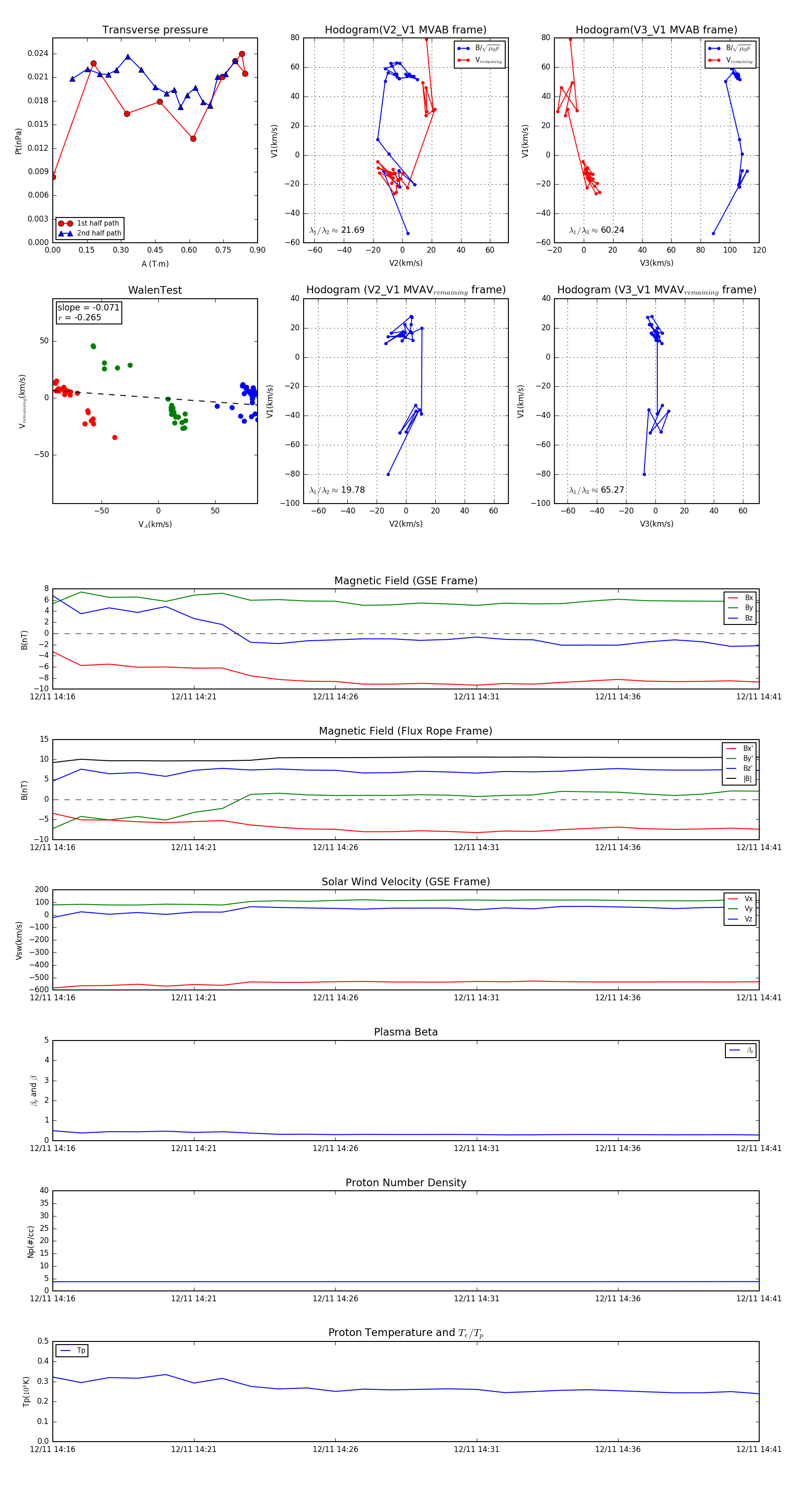Select the 'Magnetic Field (Flux Rope Frame)' title
812x1489 pixels.
[406, 731]
